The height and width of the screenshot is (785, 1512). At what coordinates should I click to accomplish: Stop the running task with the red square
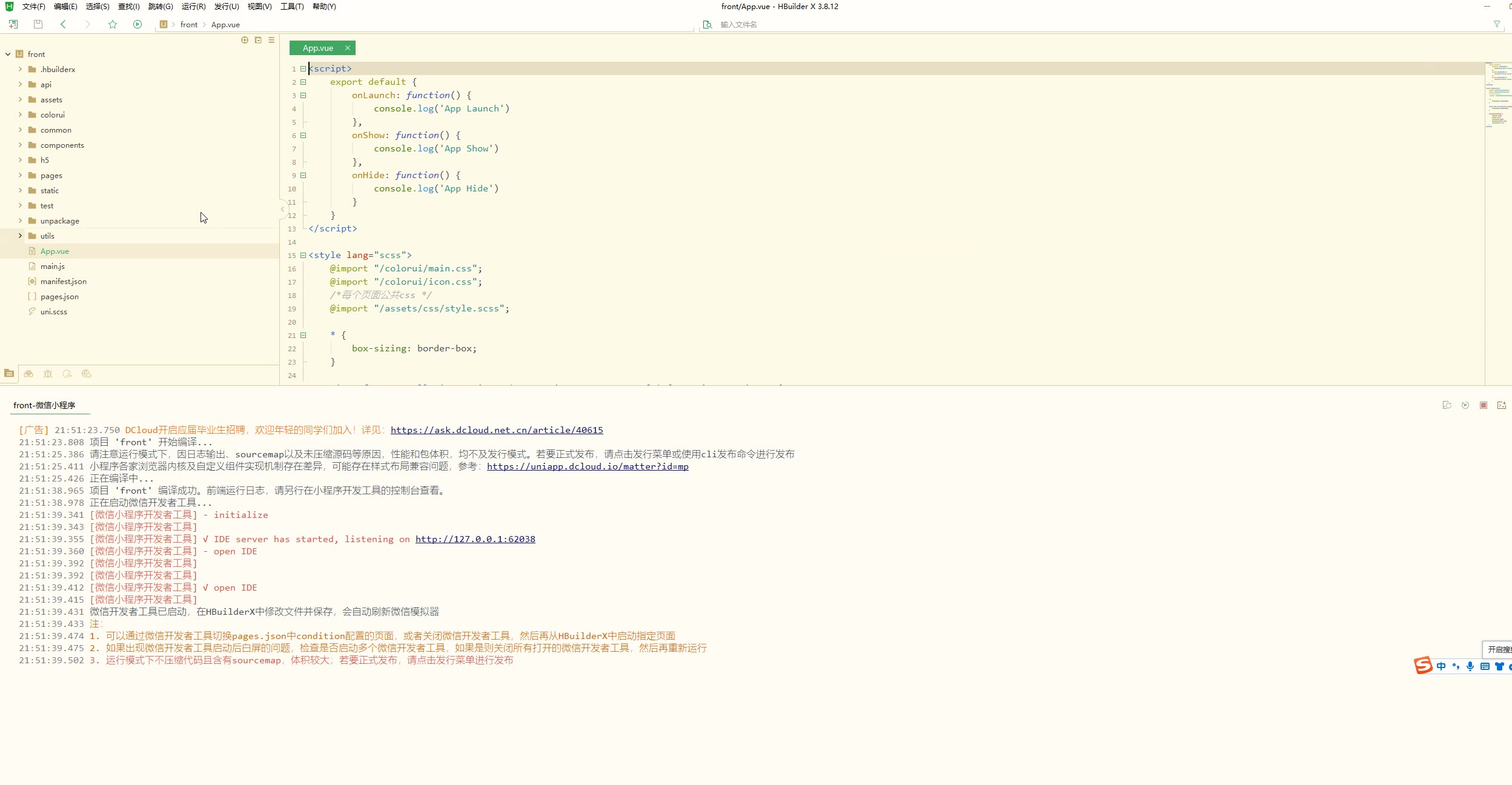pos(1484,405)
